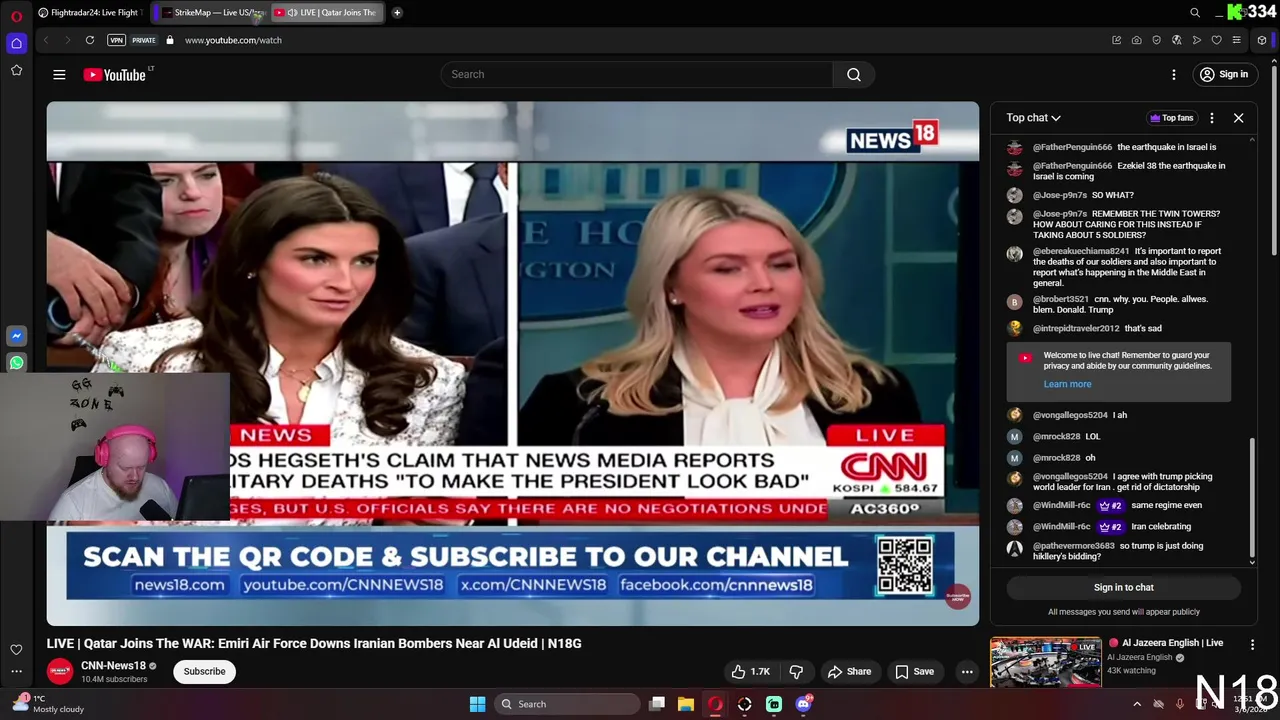The image size is (1280, 720).
Task: Subscribe to CNN-News18
Action: click(x=204, y=671)
